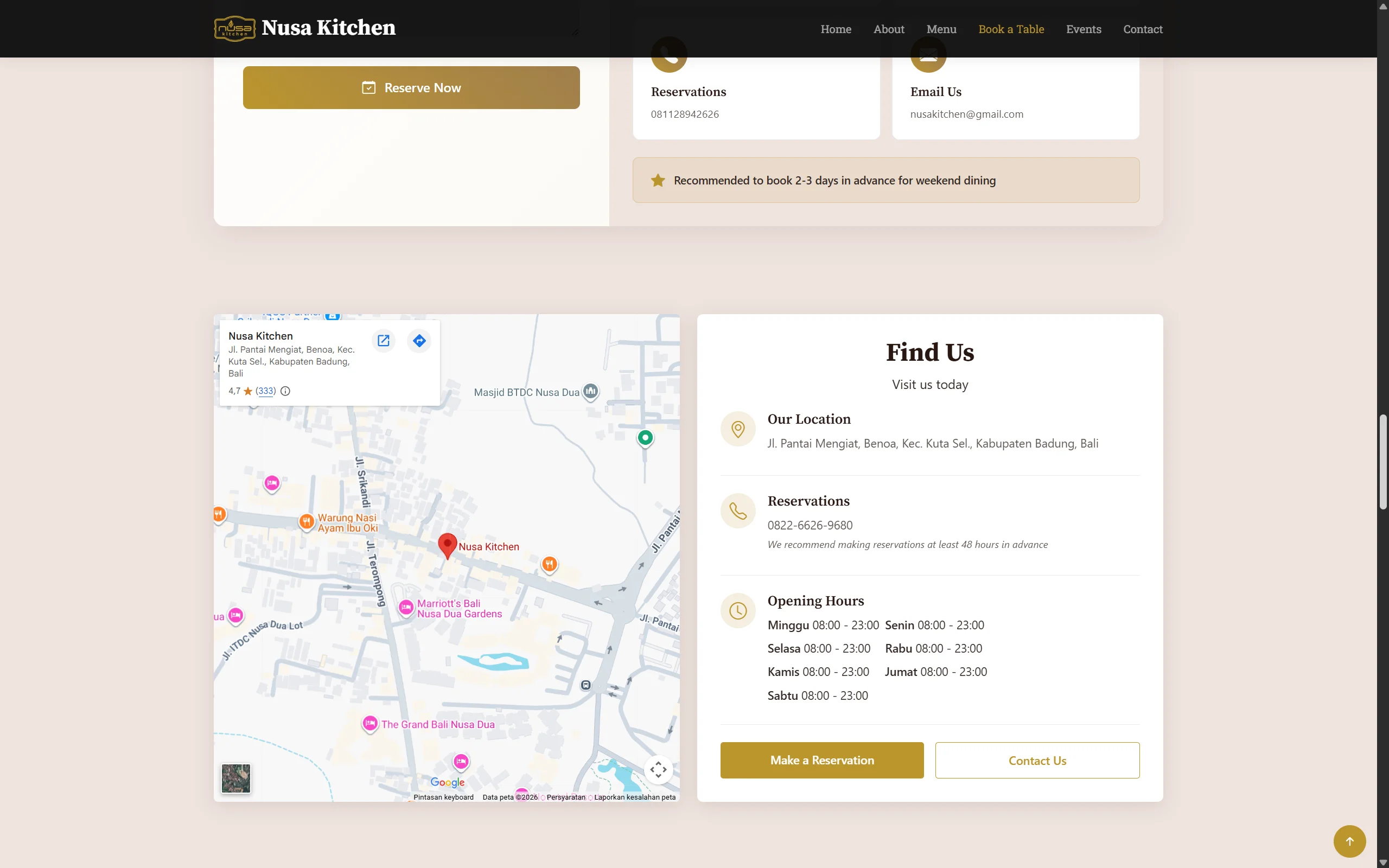This screenshot has width=1389, height=868.
Task: Click the scroll-to-top arrow button
Action: pyautogui.click(x=1349, y=841)
